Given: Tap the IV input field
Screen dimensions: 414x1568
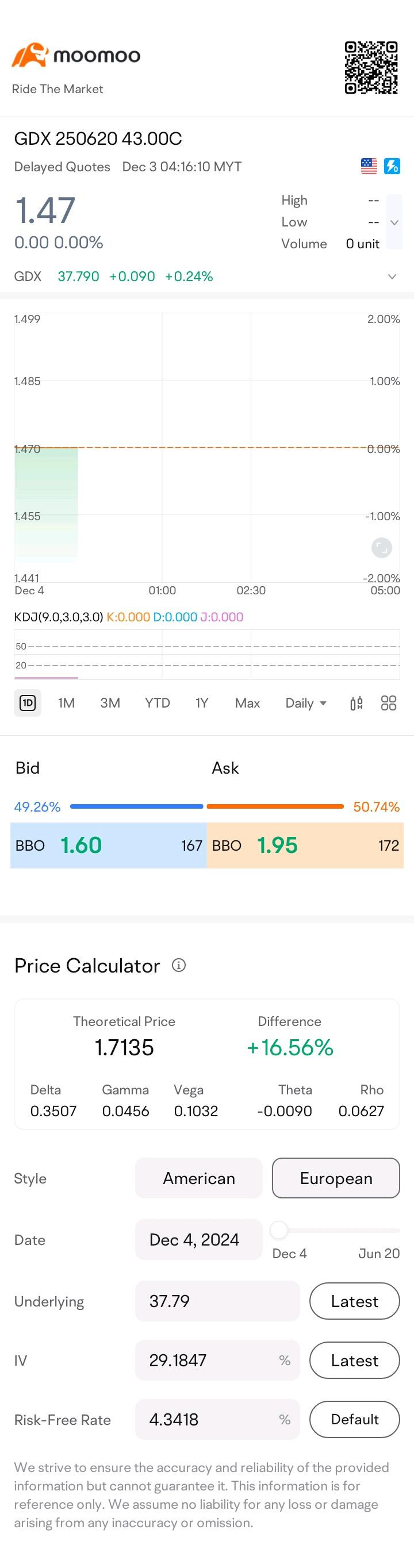Looking at the screenshot, I should 217,1361.
